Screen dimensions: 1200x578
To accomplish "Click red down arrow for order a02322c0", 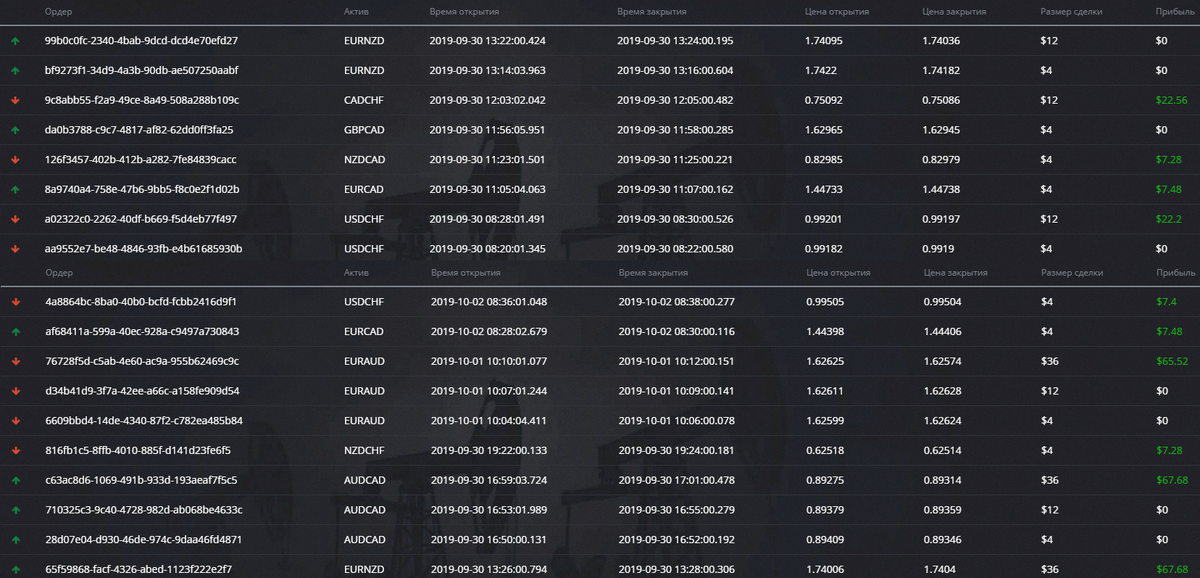I will [x=15, y=219].
